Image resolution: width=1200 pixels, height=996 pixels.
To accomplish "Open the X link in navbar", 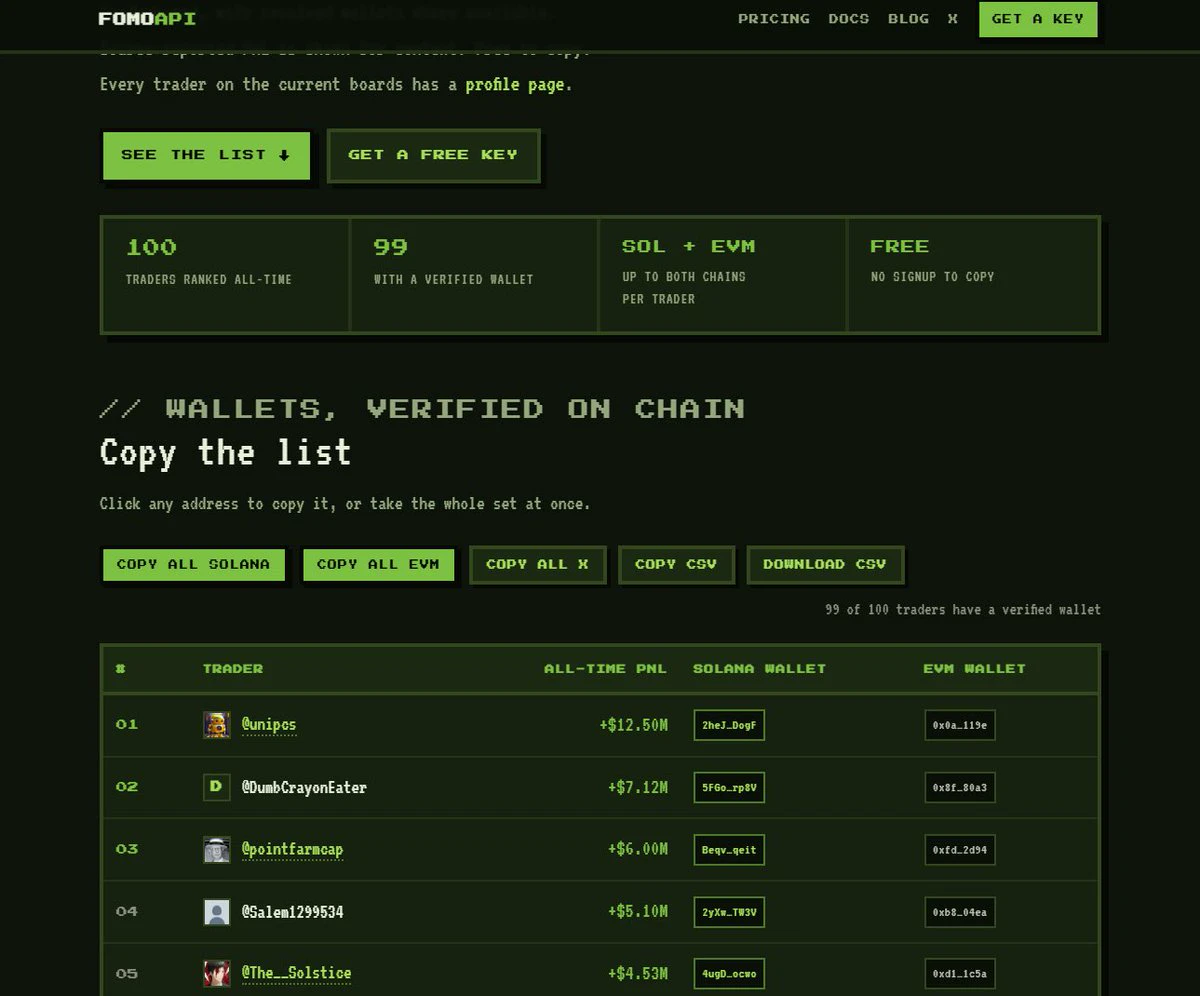I will click(x=953, y=19).
